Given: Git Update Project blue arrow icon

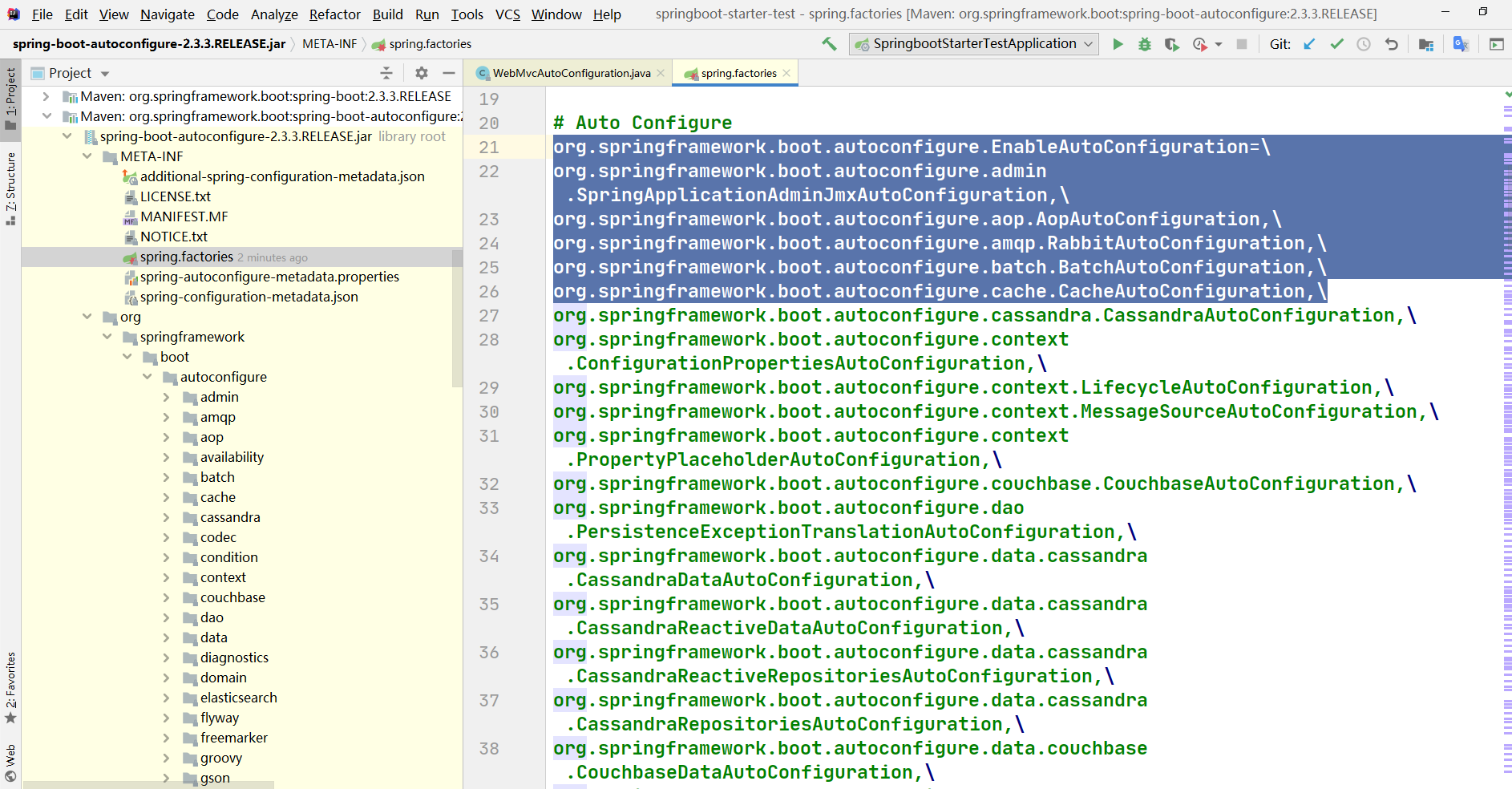Looking at the screenshot, I should [x=1309, y=44].
